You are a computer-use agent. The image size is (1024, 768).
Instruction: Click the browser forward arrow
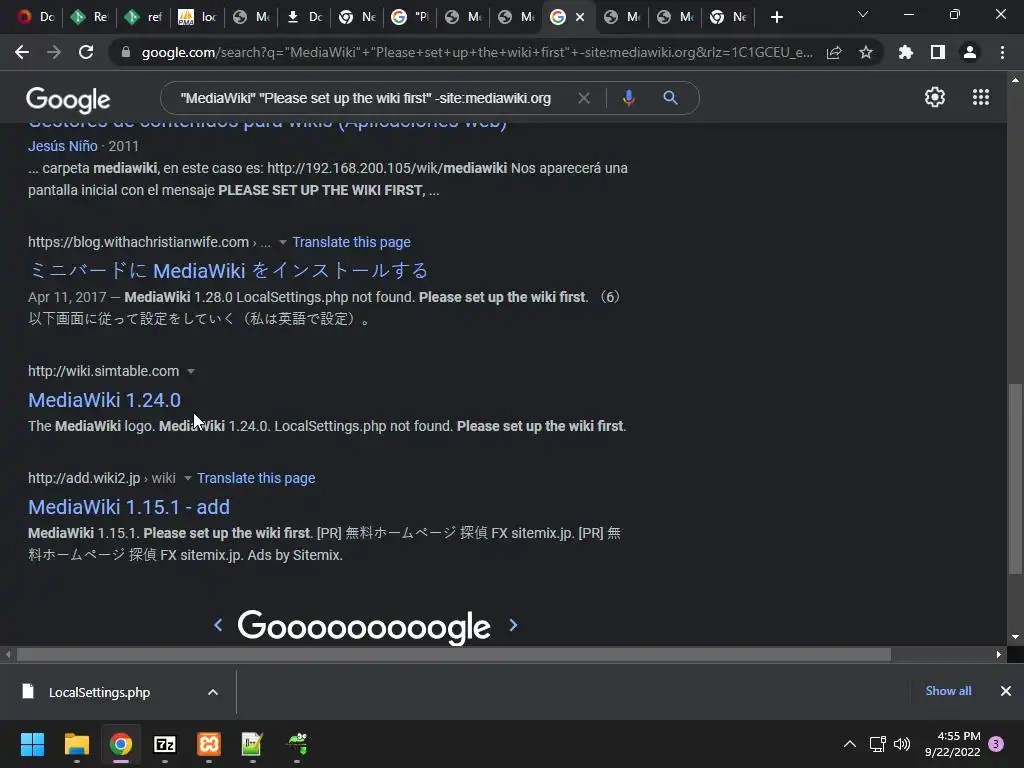54,52
